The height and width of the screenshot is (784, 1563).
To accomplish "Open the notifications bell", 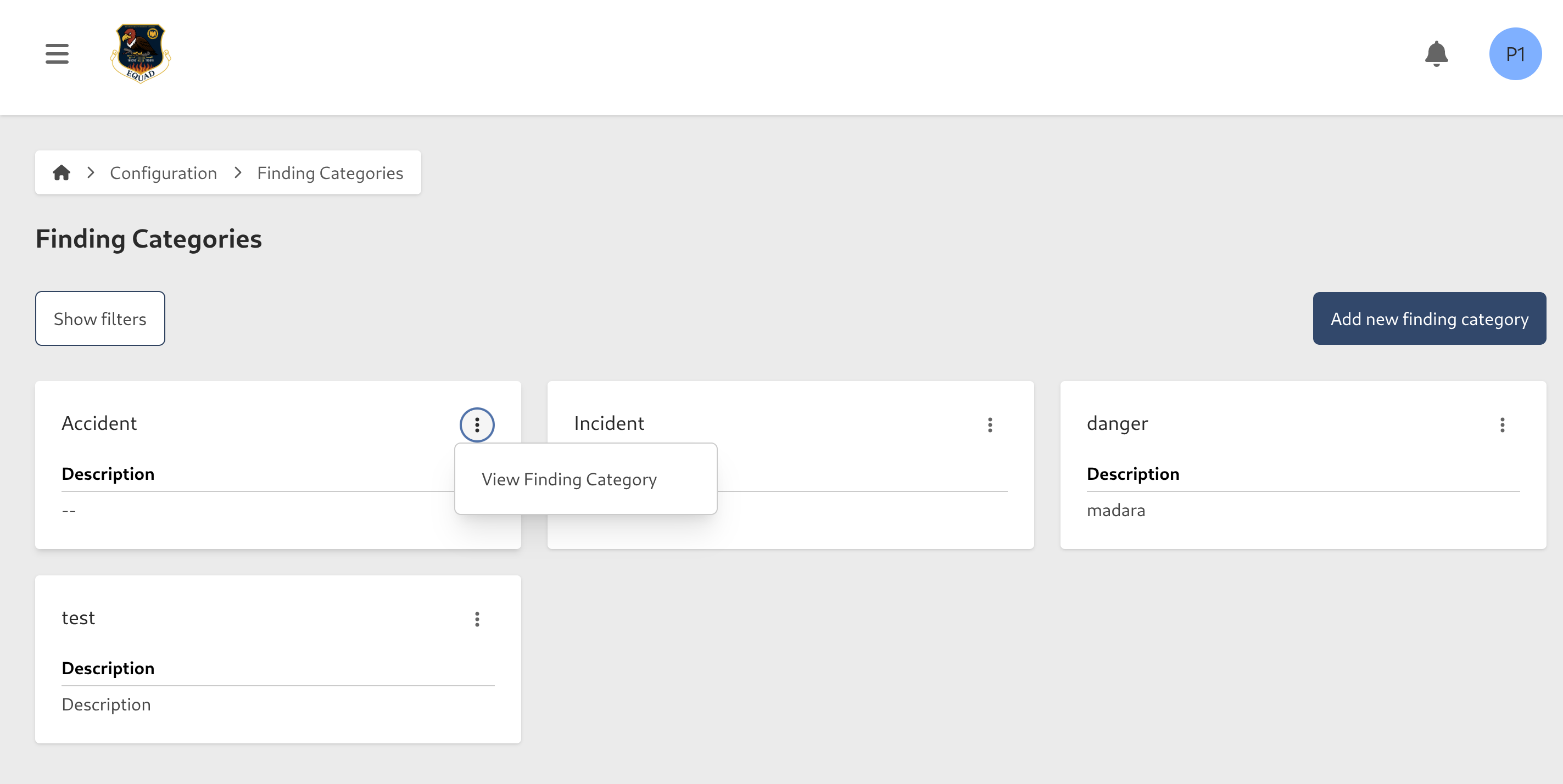I will pos(1436,53).
